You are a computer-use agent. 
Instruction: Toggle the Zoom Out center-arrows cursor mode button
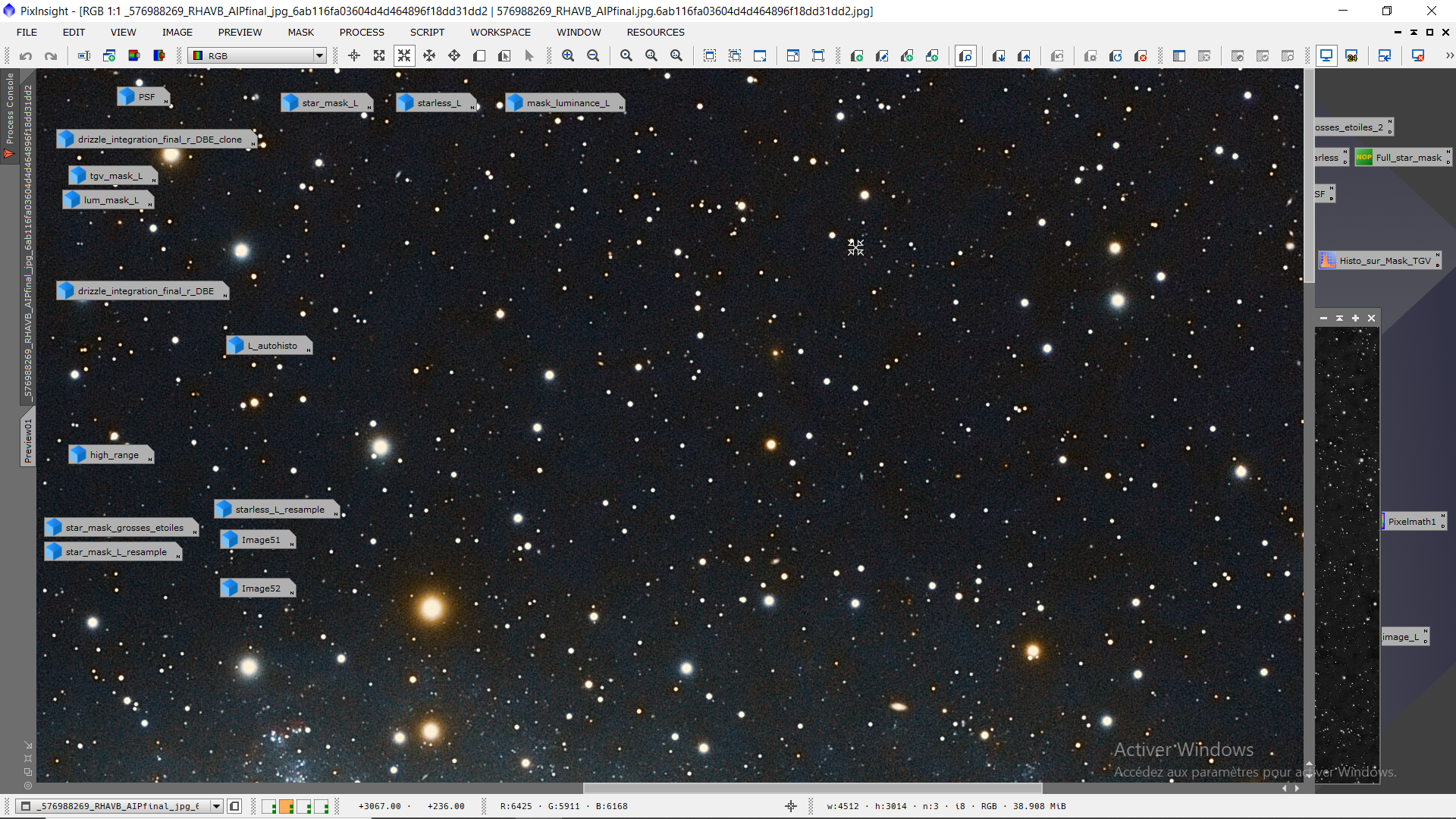(x=404, y=56)
